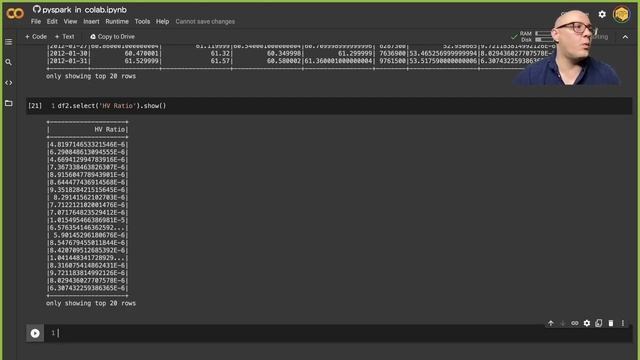Open the search sidebar panel
The width and height of the screenshot is (640, 360).
tap(9, 62)
